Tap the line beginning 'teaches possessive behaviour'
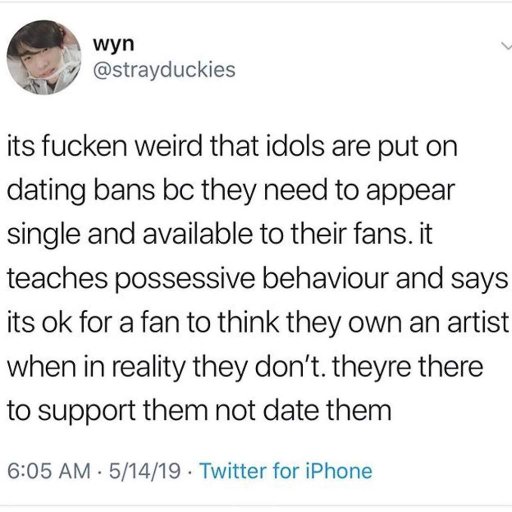This screenshot has height=512, width=512. [257, 279]
